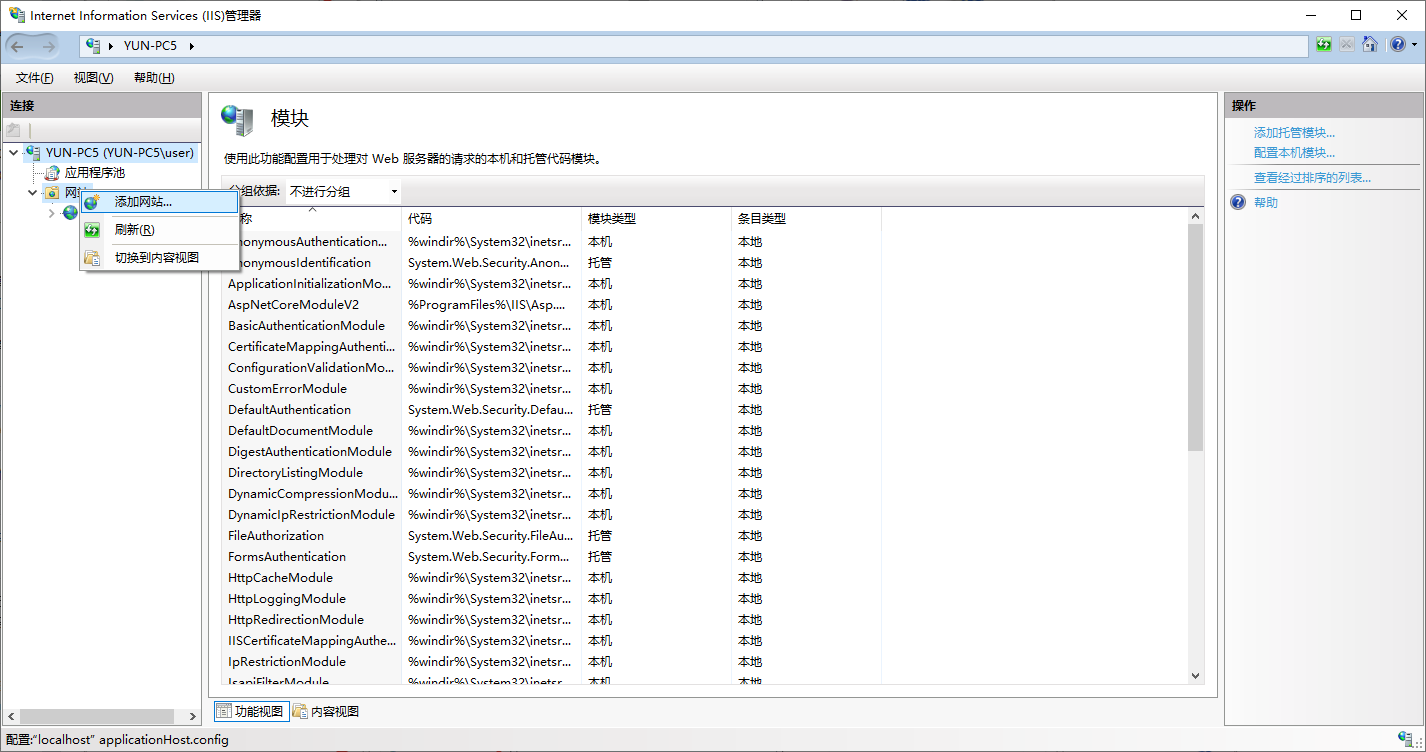Screen dimensions: 1426x752
Task: Click the back navigation arrow
Action: click(18, 46)
